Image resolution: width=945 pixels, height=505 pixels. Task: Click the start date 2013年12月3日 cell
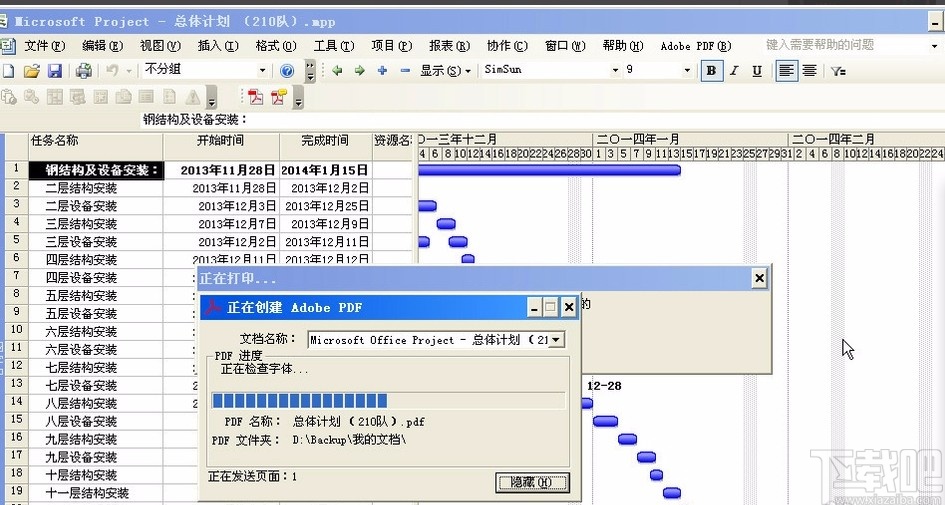pos(221,206)
